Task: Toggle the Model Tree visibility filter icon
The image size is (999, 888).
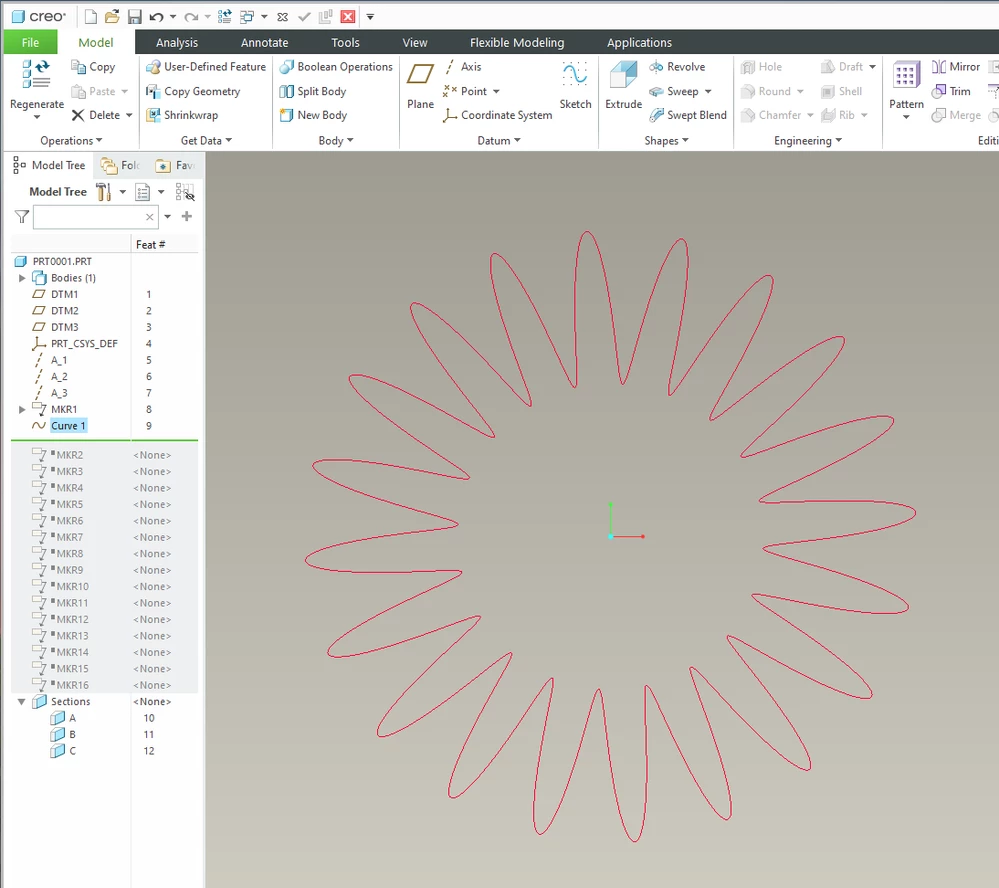Action: [x=185, y=192]
